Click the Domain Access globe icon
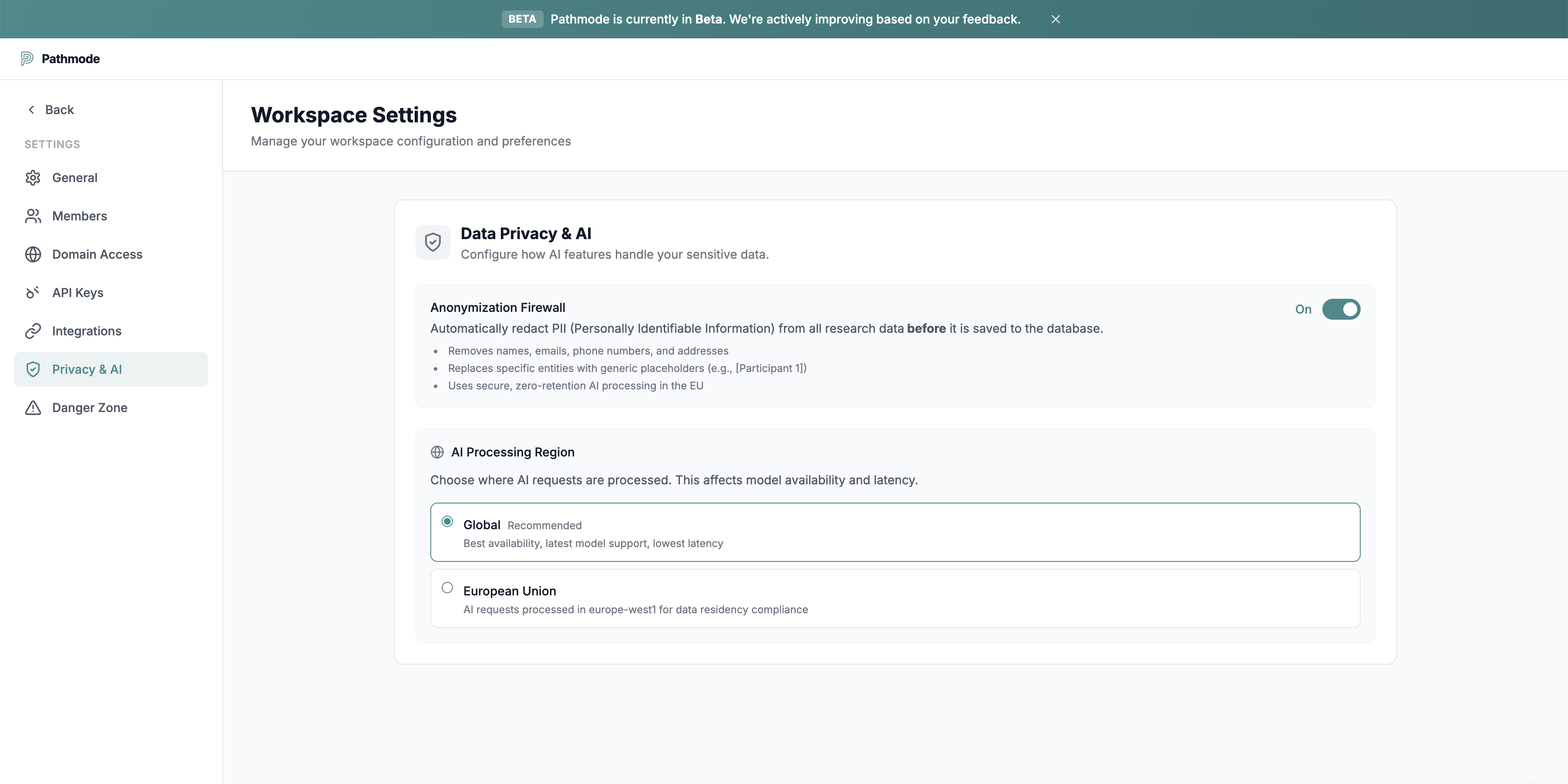This screenshot has height=784, width=1568. click(x=33, y=254)
